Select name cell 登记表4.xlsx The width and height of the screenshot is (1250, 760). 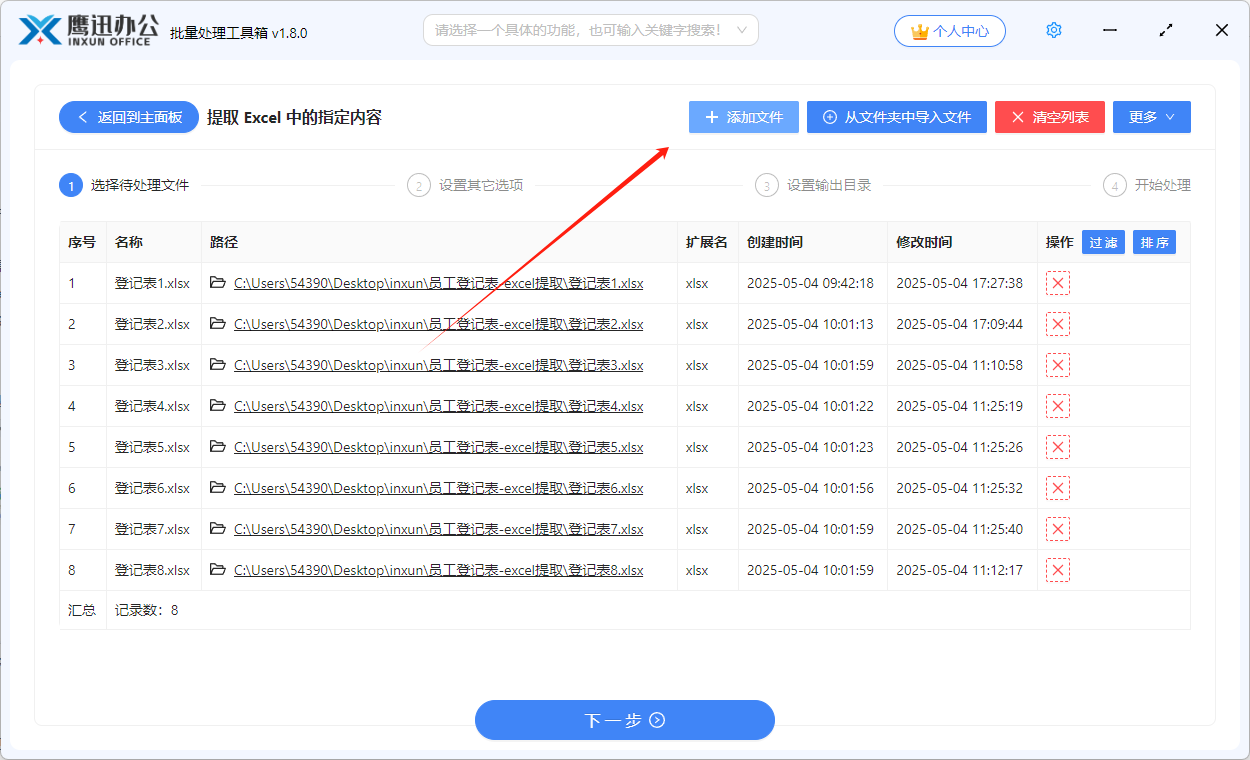point(152,406)
